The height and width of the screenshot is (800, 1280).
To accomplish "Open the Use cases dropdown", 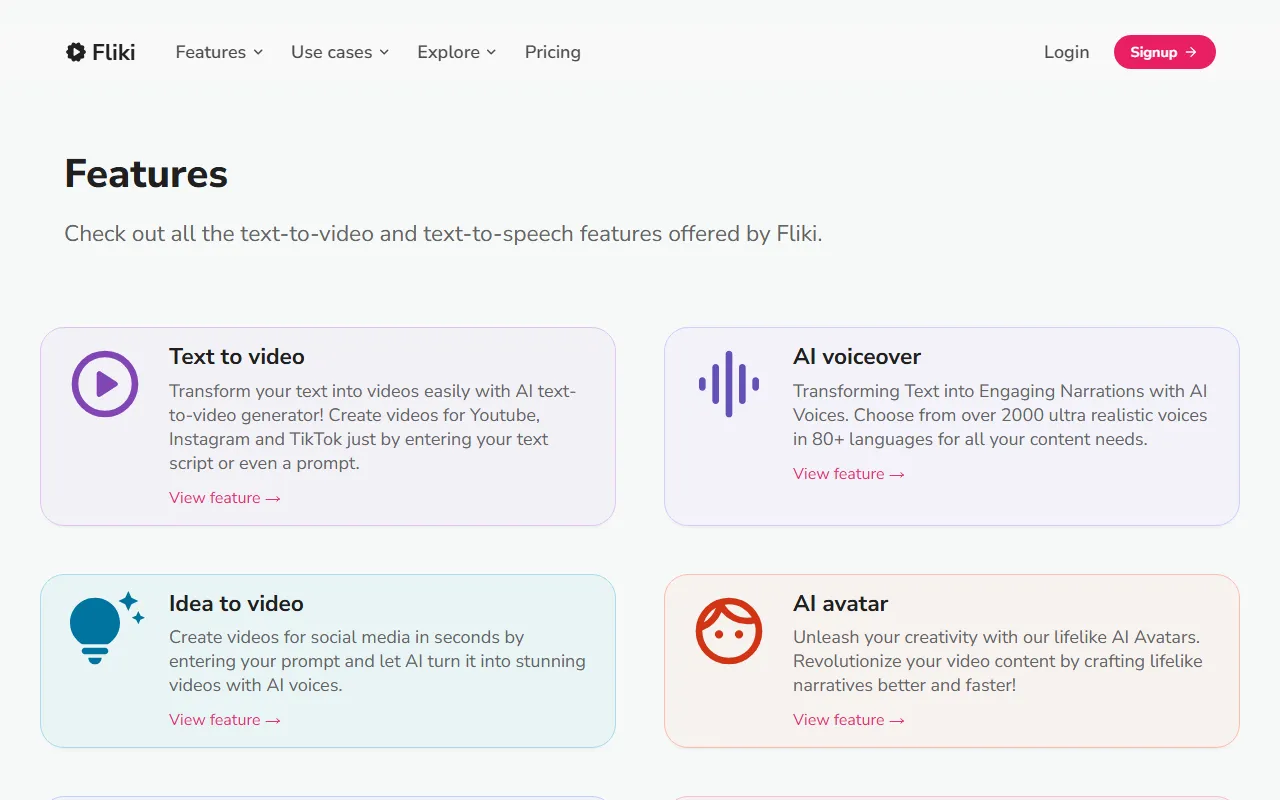I will pyautogui.click(x=339, y=52).
